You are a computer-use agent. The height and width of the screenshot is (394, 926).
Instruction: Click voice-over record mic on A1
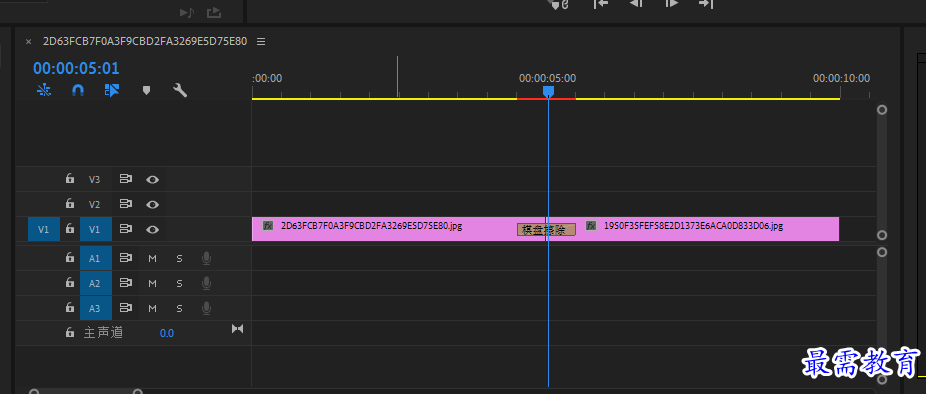206,258
